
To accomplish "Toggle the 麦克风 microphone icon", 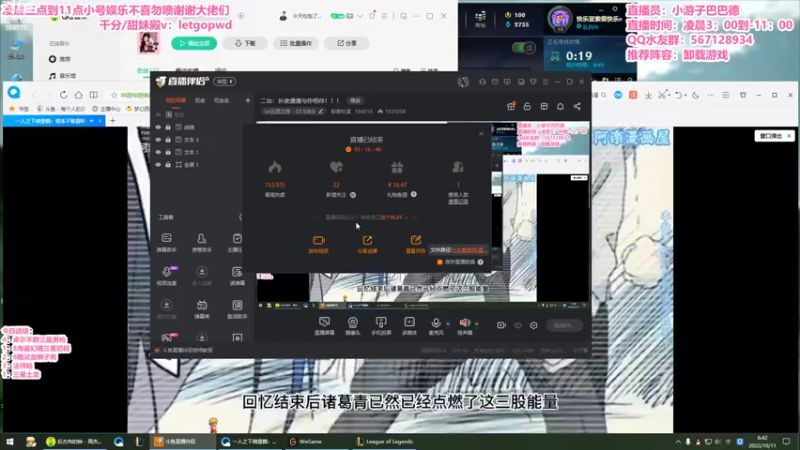I will pos(436,325).
